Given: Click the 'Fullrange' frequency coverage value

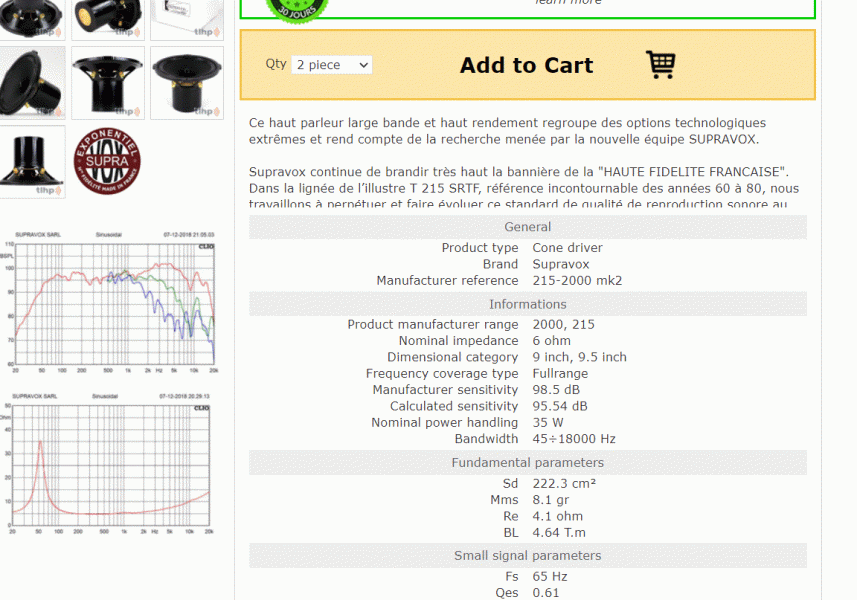Looking at the screenshot, I should (x=560, y=373).
